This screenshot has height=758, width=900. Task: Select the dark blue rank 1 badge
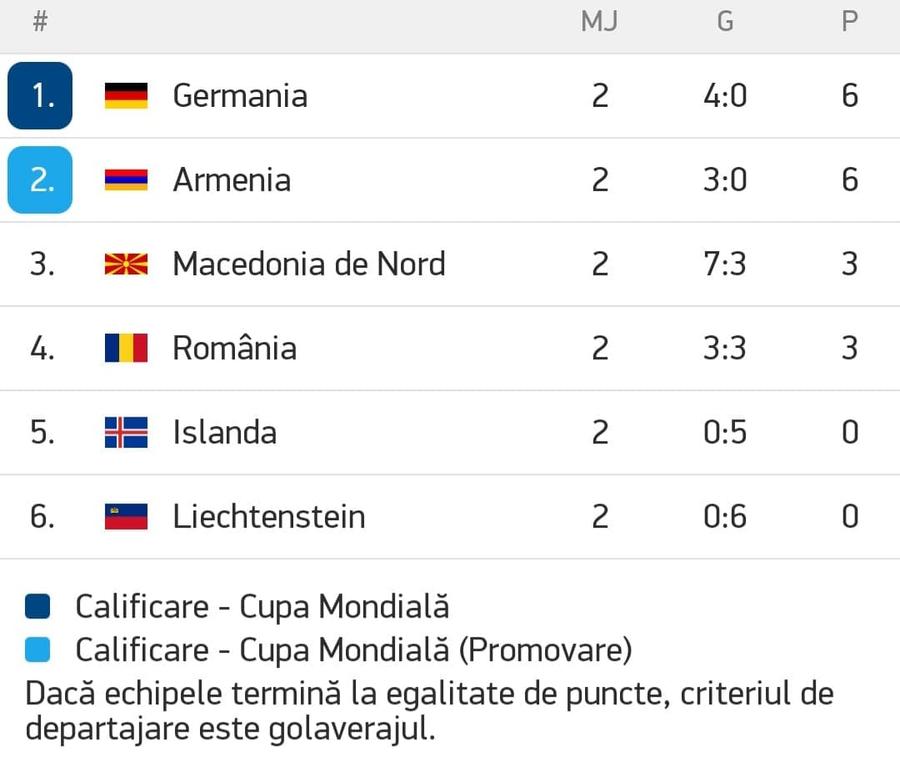(40, 95)
